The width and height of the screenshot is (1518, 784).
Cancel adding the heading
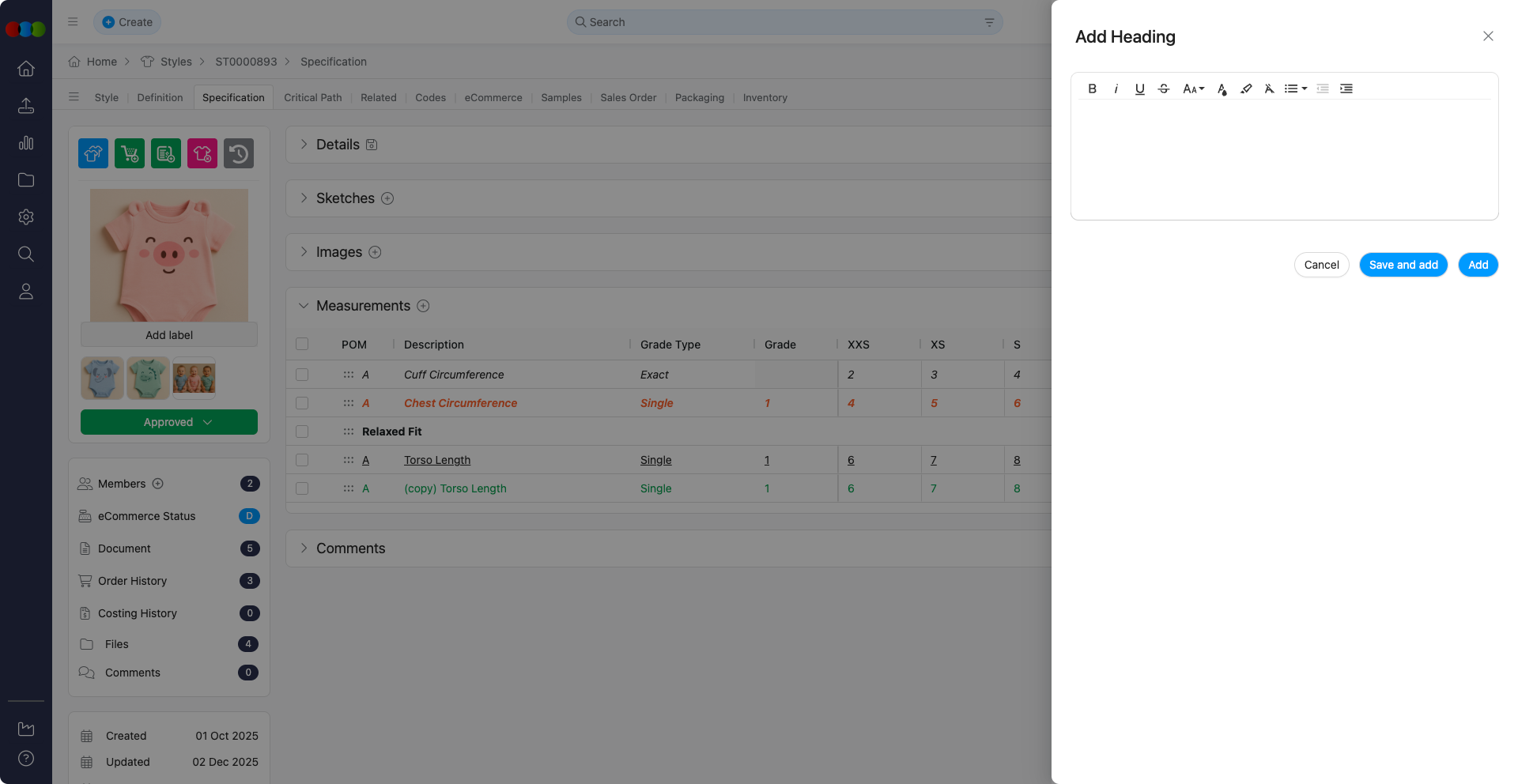(x=1321, y=265)
